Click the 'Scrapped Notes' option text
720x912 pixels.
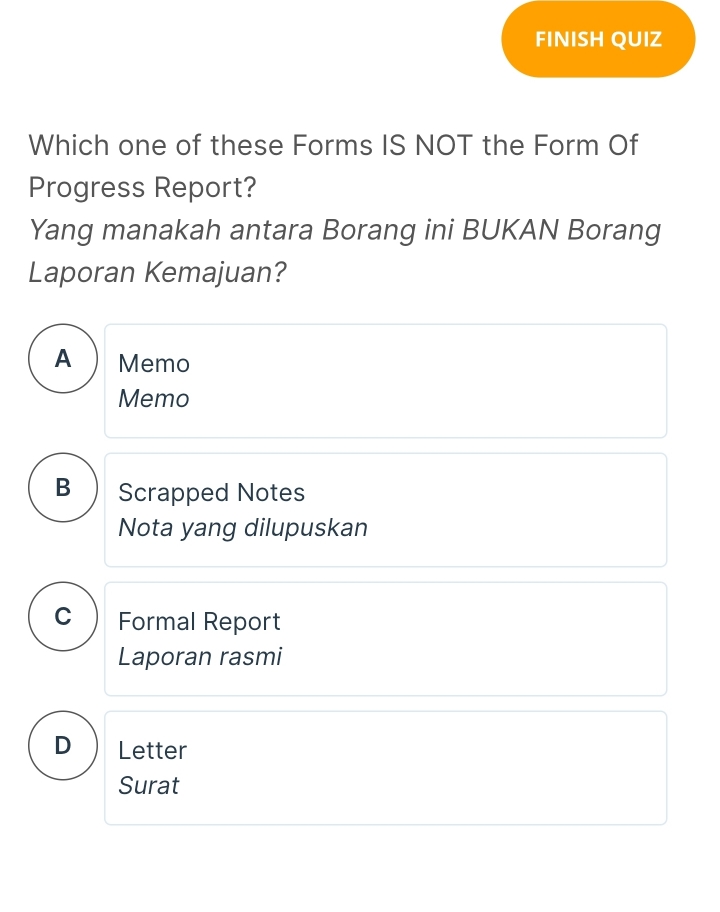(212, 493)
